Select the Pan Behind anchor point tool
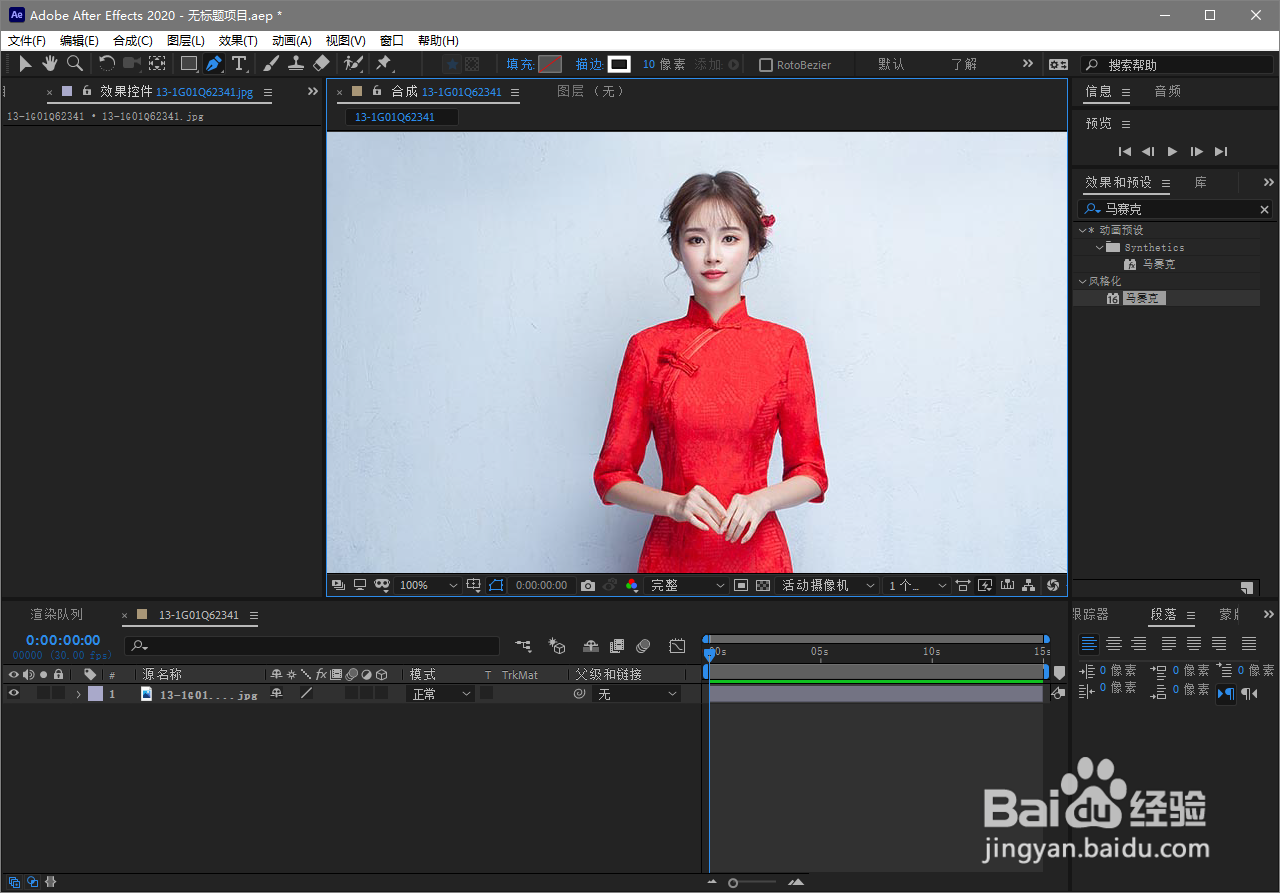 tap(157, 64)
